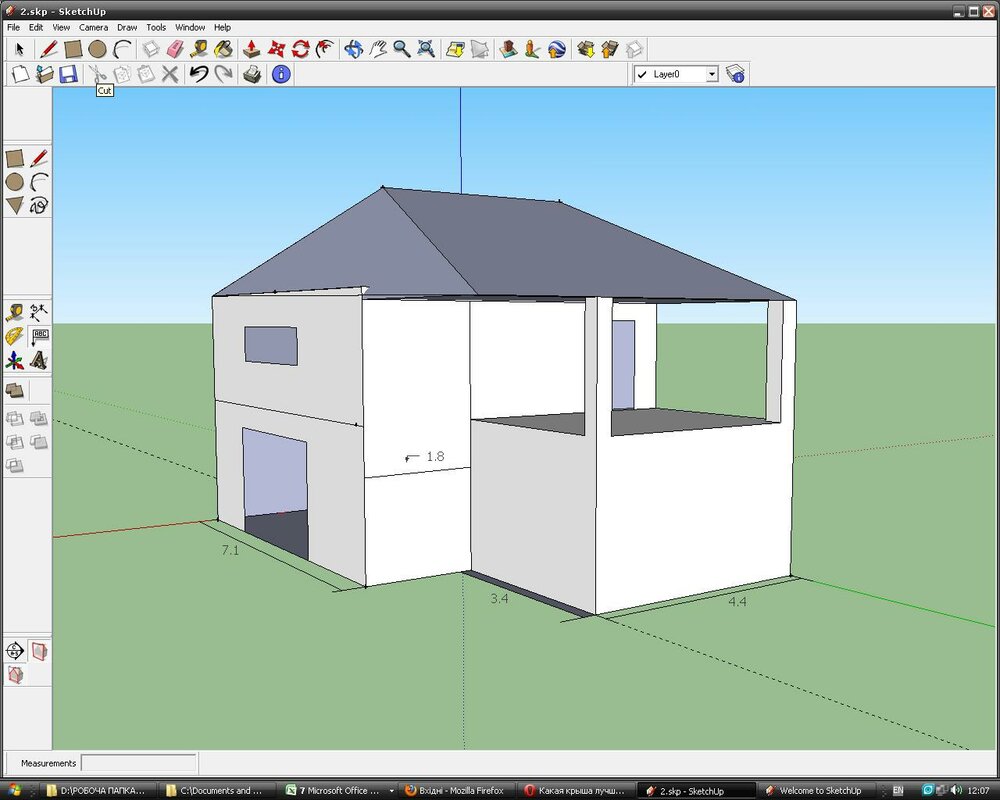Open Mozilla Firefox window from taskbar
The width and height of the screenshot is (1000, 800).
click(x=454, y=790)
